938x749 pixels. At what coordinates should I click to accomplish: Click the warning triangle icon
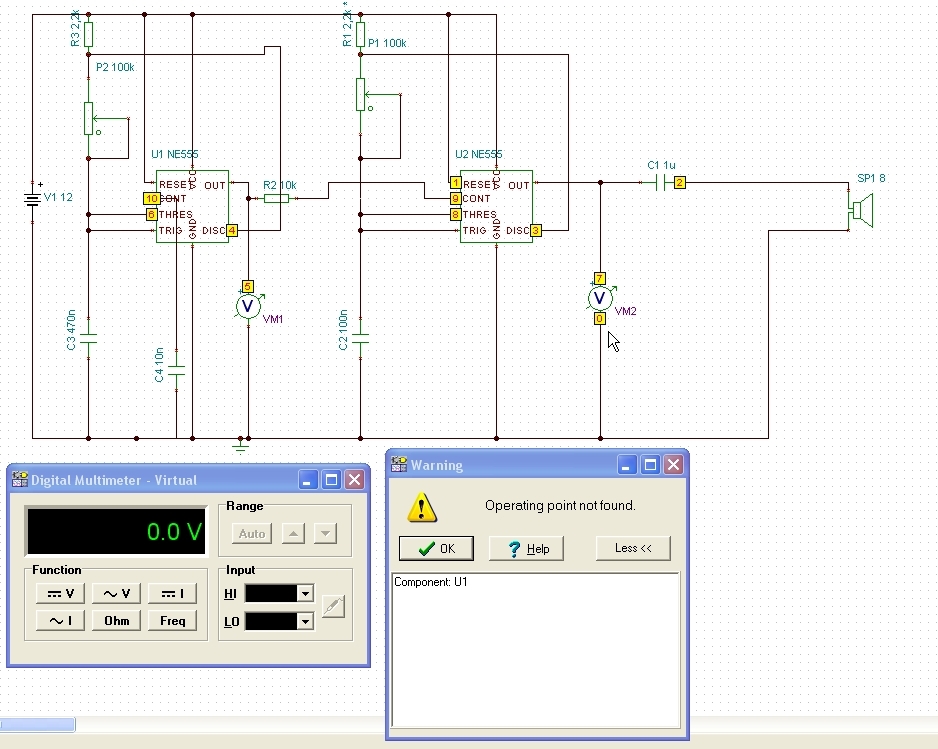coord(422,507)
